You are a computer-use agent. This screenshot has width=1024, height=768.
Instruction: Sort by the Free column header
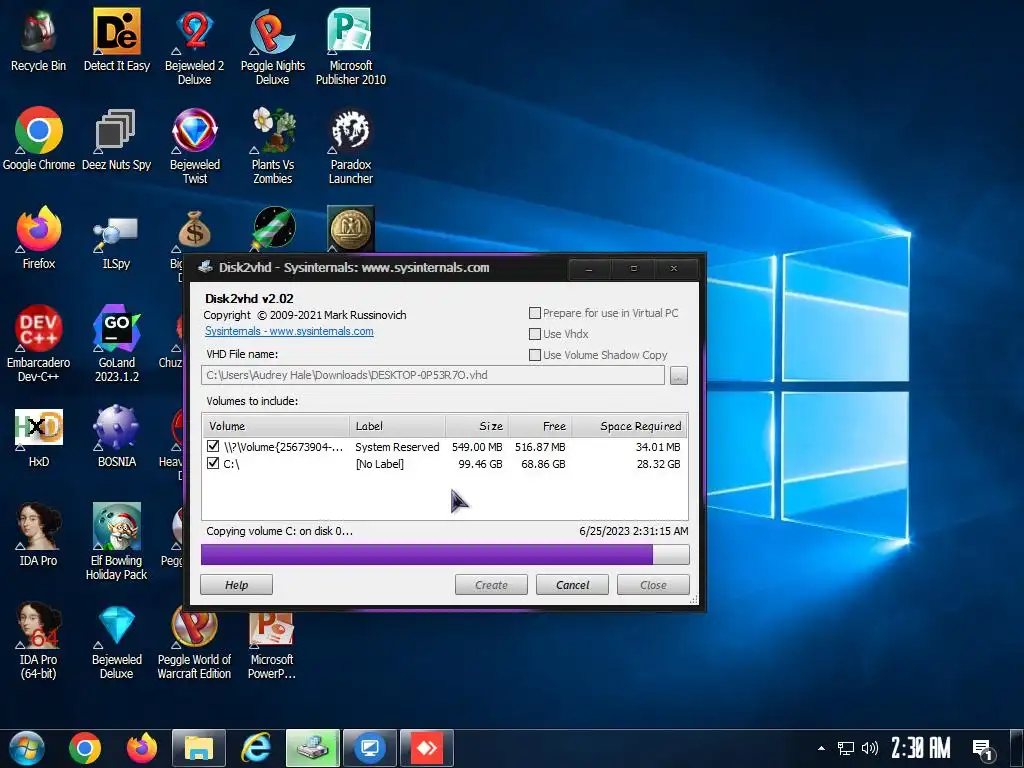[x=540, y=426]
